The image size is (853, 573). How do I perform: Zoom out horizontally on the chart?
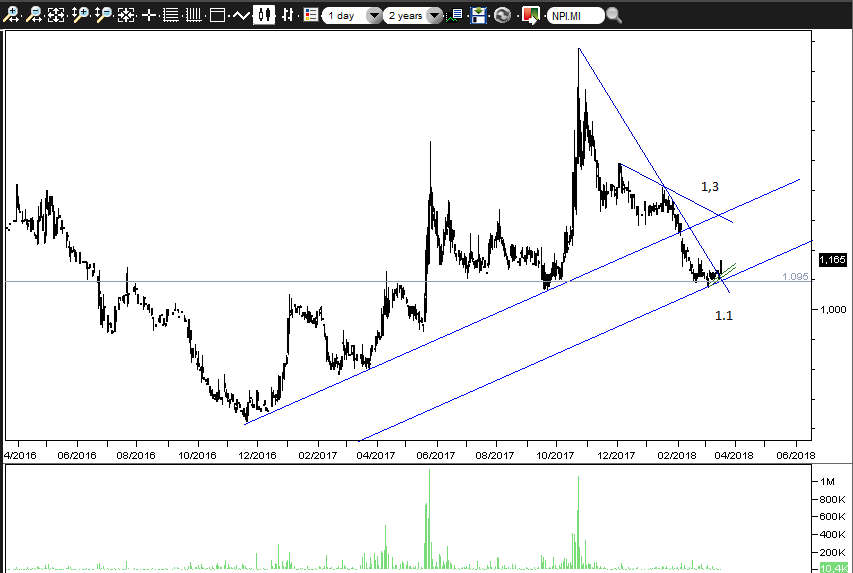tap(34, 15)
